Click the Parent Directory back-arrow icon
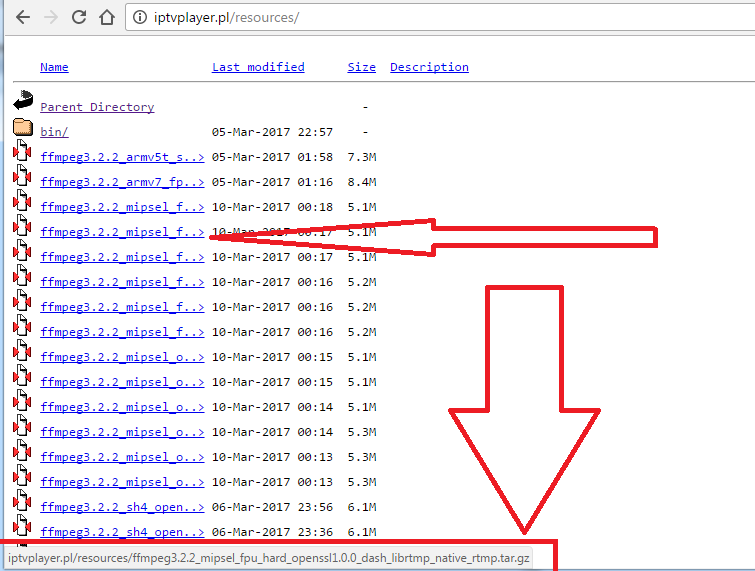The width and height of the screenshot is (755, 571). pyautogui.click(x=23, y=102)
